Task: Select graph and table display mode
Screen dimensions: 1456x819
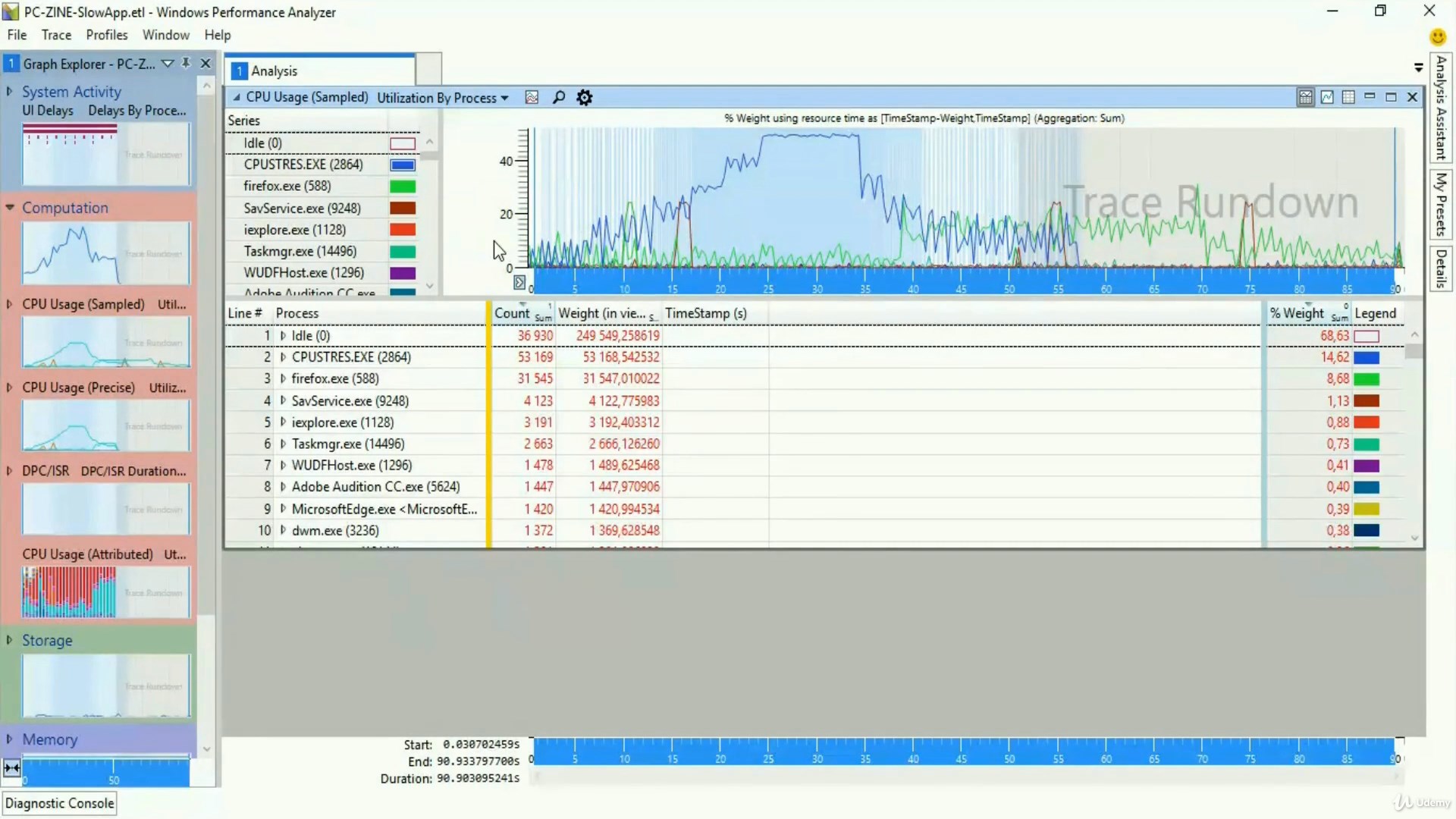Action: pos(1306,97)
